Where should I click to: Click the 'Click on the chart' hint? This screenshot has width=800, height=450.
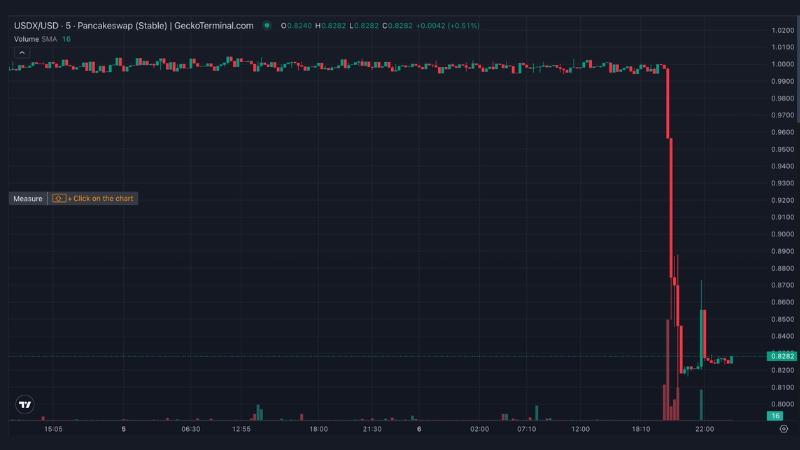coord(93,198)
